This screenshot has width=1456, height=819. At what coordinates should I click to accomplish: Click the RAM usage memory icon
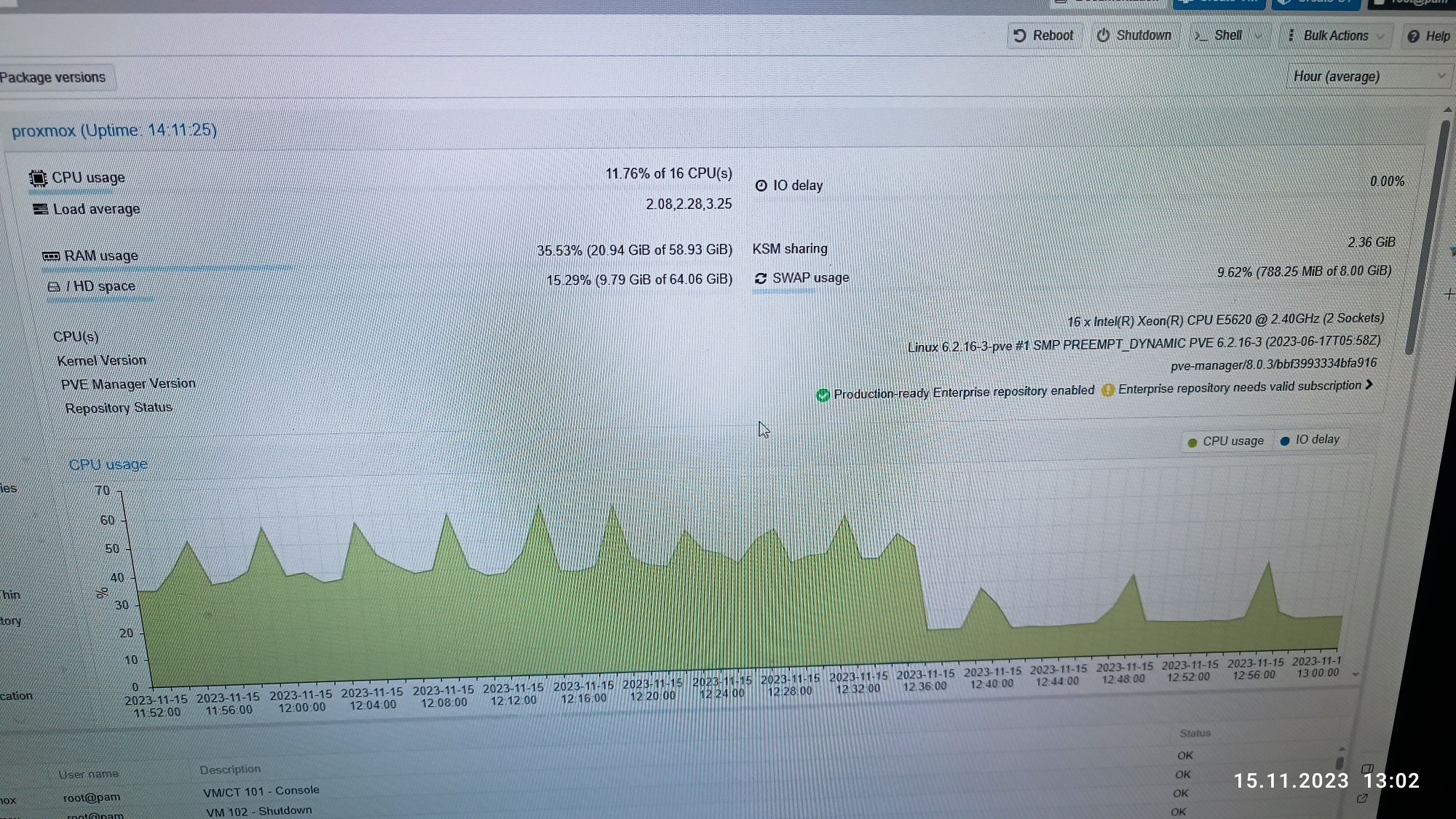click(x=51, y=256)
